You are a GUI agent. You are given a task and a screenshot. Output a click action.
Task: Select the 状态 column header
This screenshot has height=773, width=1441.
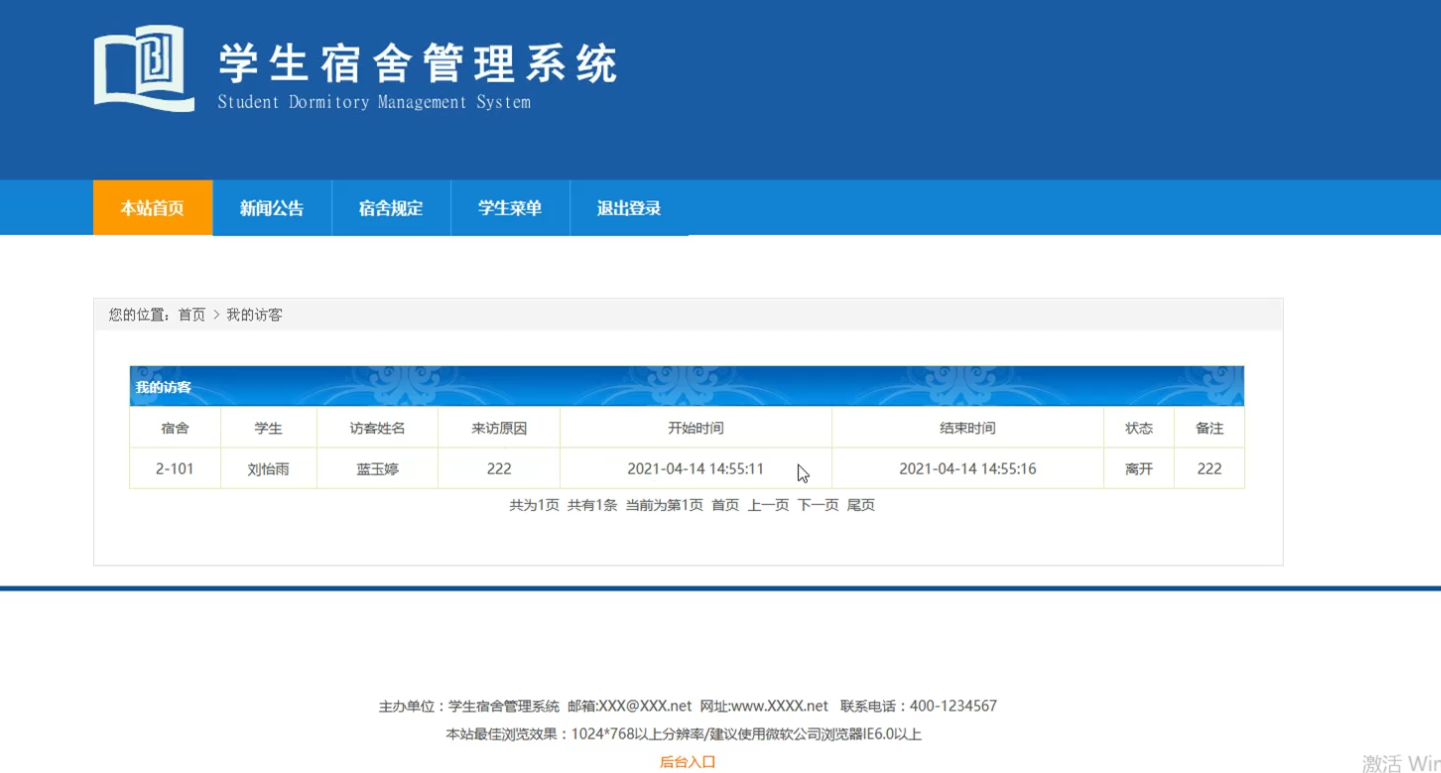coord(1139,428)
